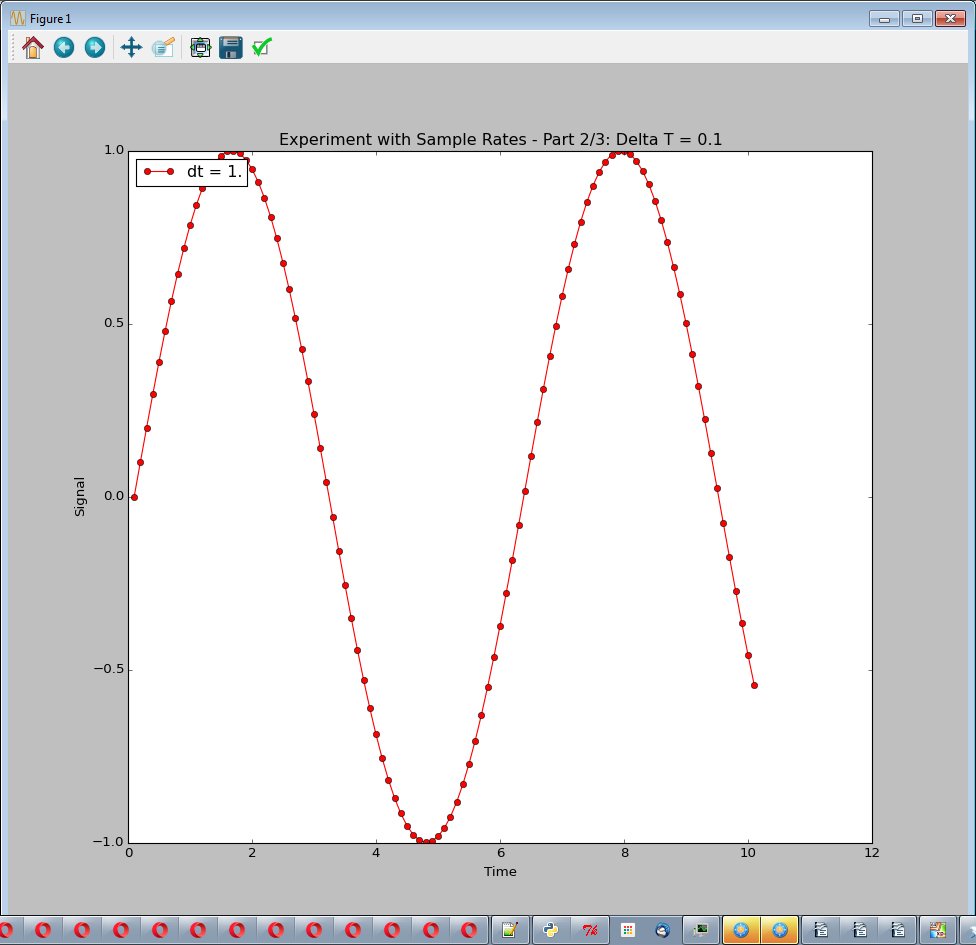Open the monitor taskbar icon

pos(701,930)
